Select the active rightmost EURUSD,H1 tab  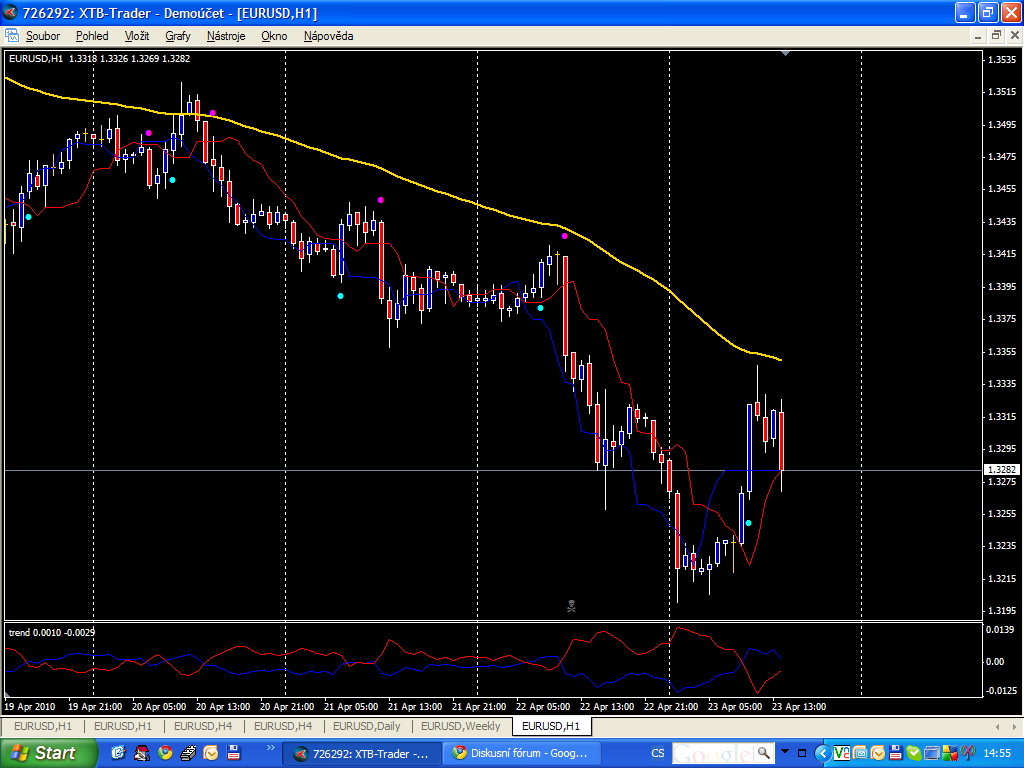551,726
